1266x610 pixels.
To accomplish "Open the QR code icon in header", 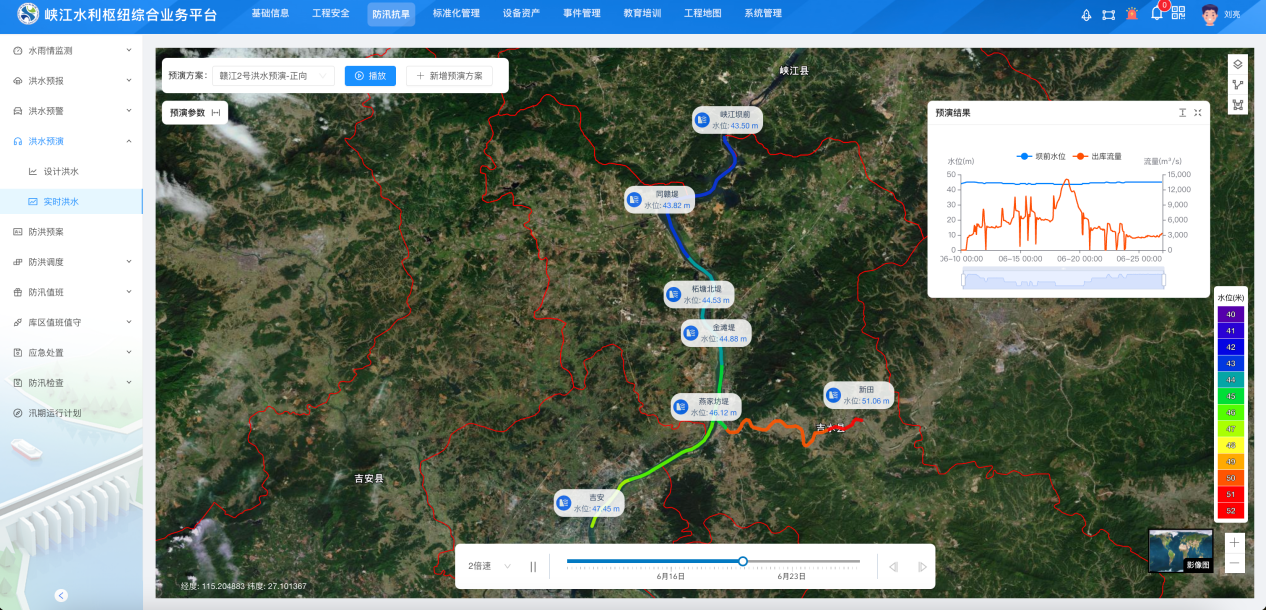I will coord(1178,14).
